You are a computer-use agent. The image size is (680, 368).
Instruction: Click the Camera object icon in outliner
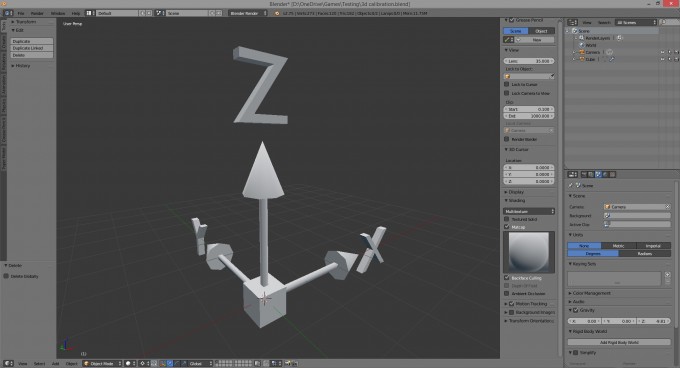582,52
